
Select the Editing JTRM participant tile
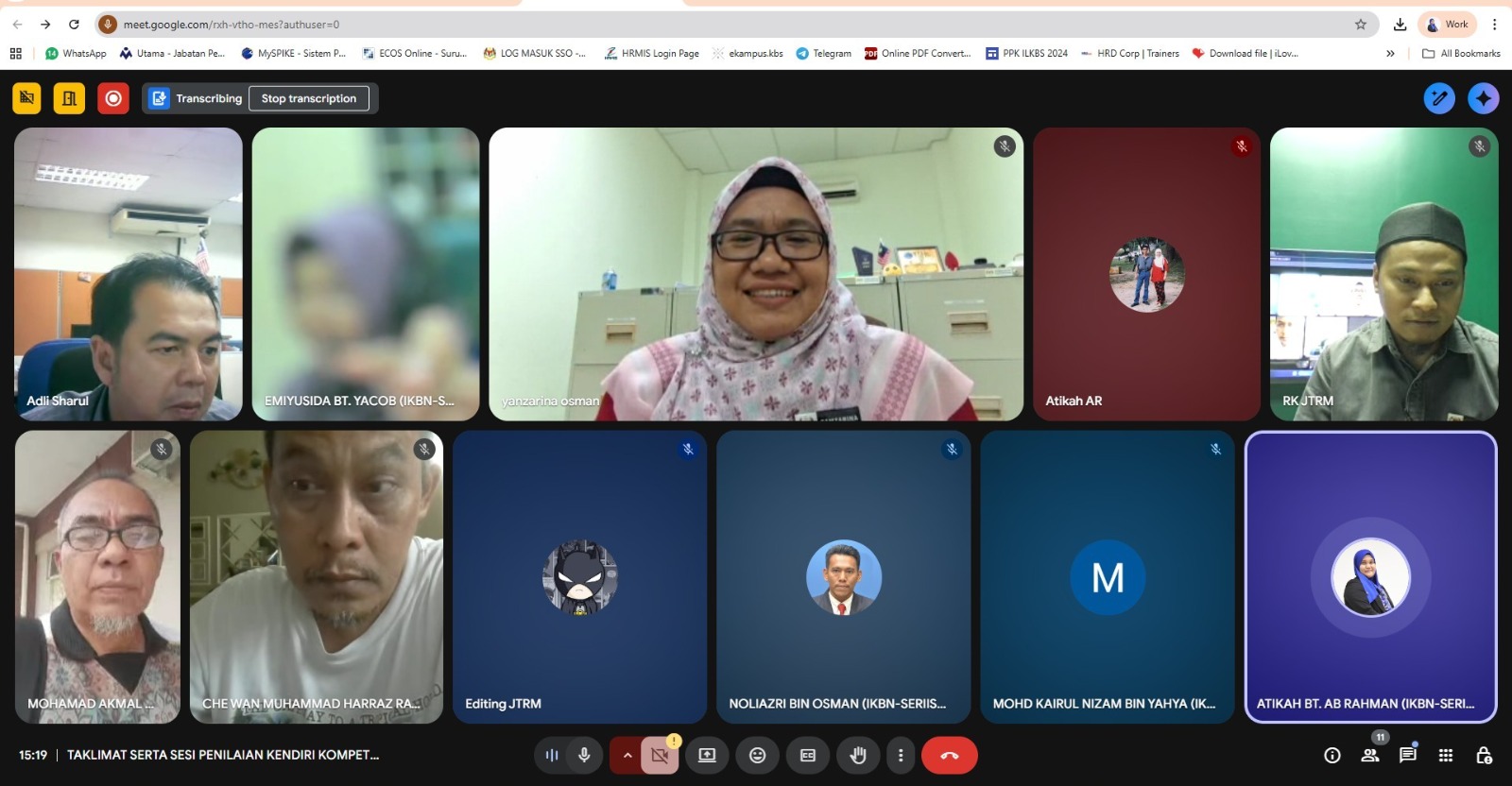click(580, 577)
